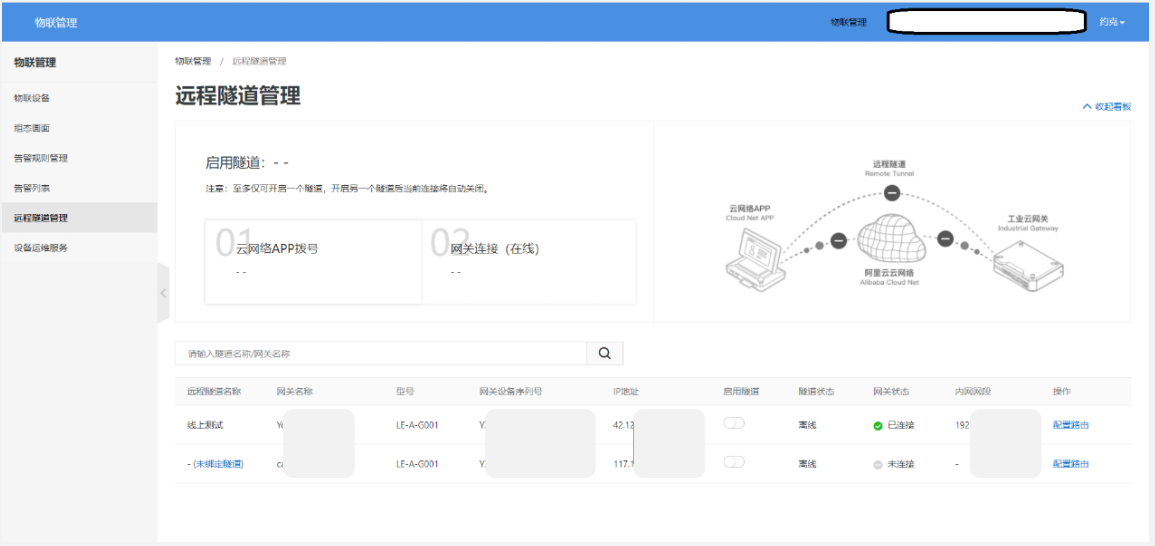Open 物联设备 in the sidebar menu
1155x546 pixels.
32,98
